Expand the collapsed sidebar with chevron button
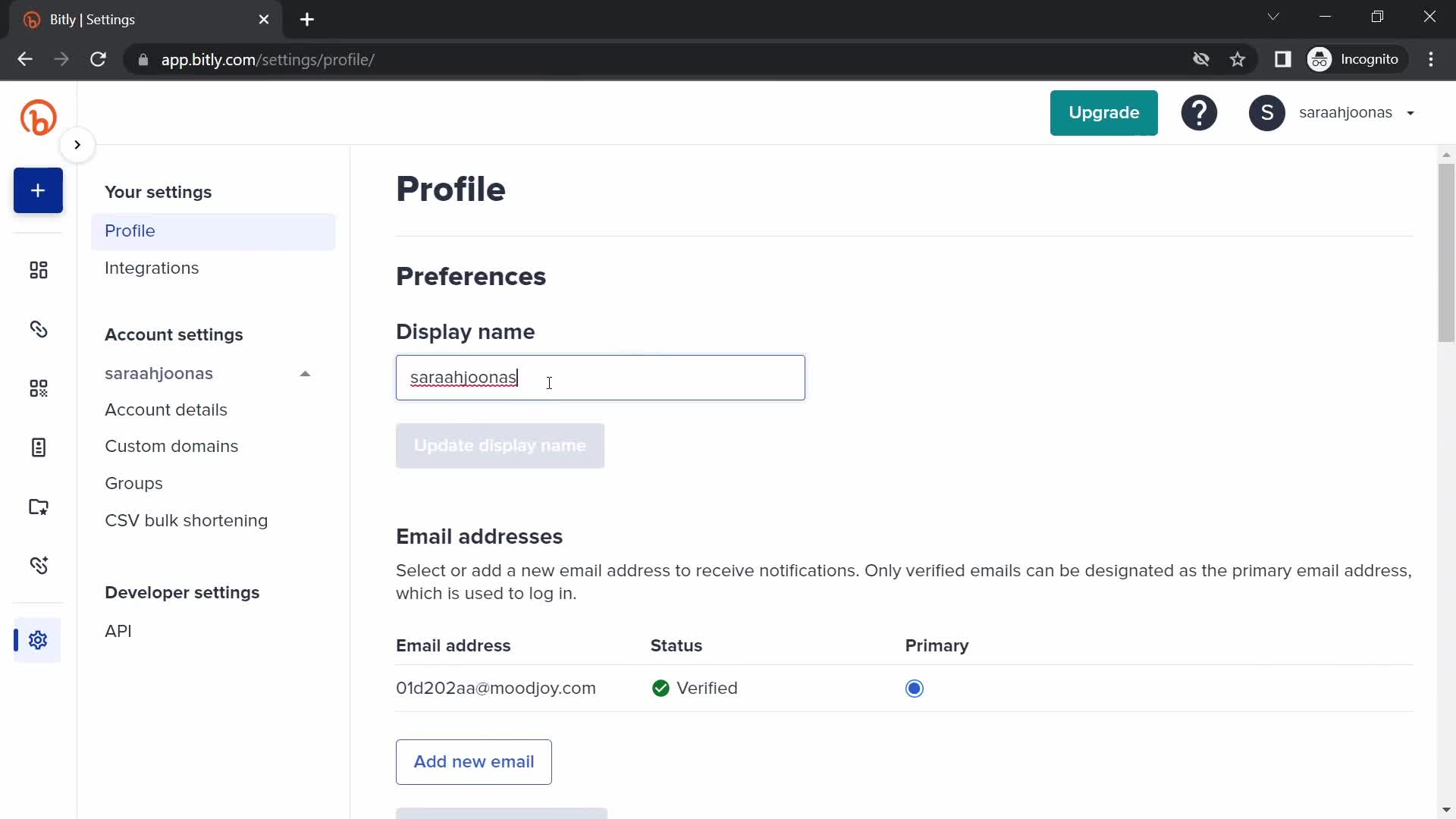Screen dimensions: 1456x819 point(77,145)
